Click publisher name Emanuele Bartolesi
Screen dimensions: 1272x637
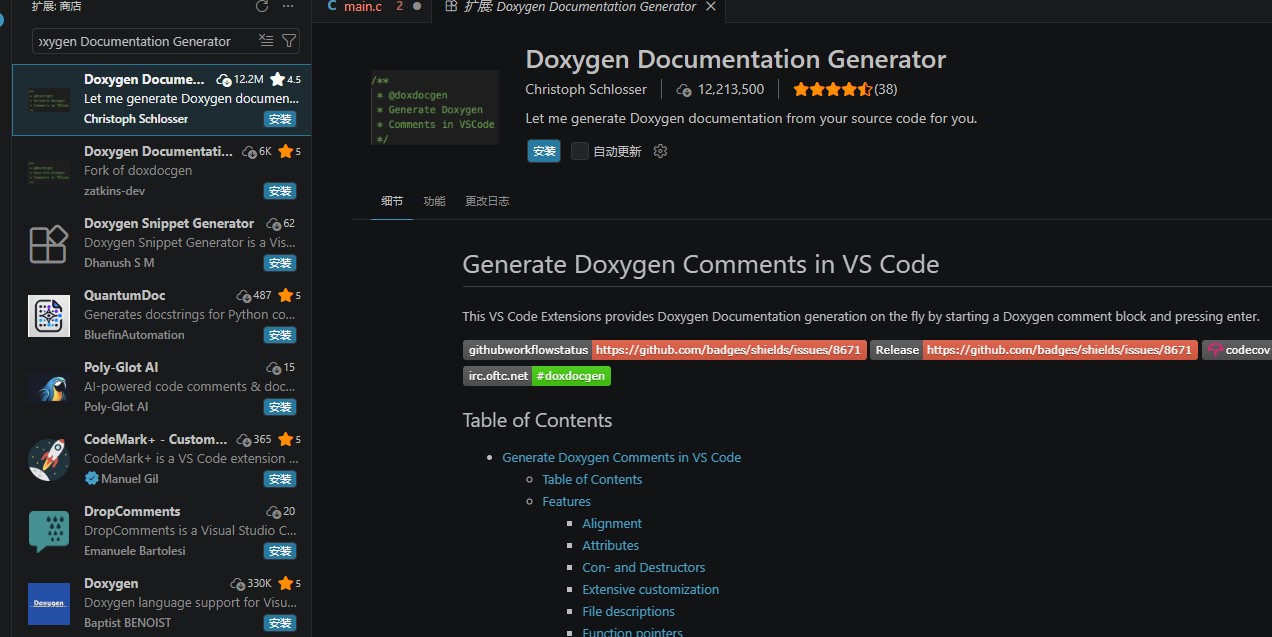(x=134, y=551)
